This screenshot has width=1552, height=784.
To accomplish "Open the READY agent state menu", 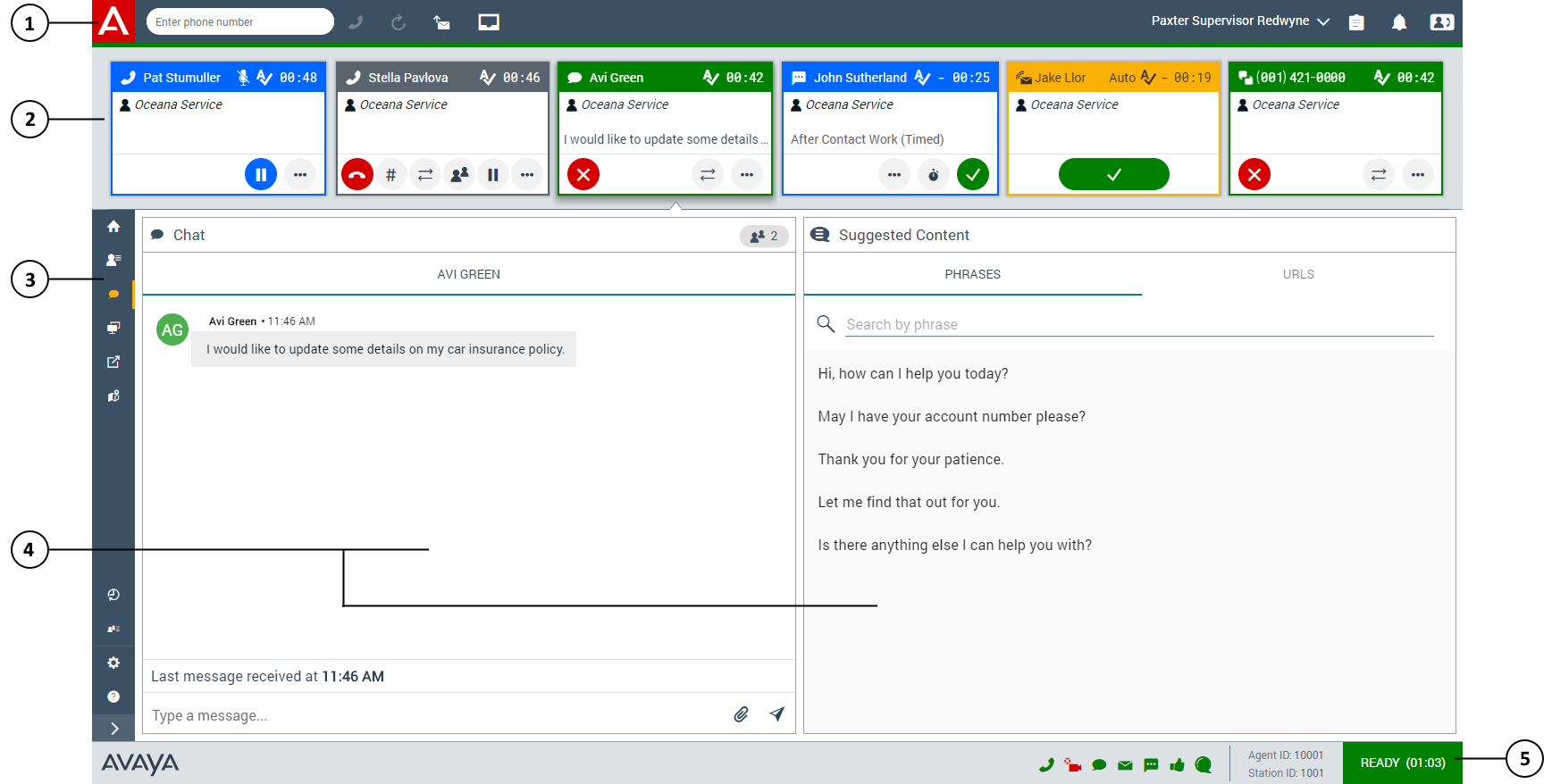I will point(1402,763).
